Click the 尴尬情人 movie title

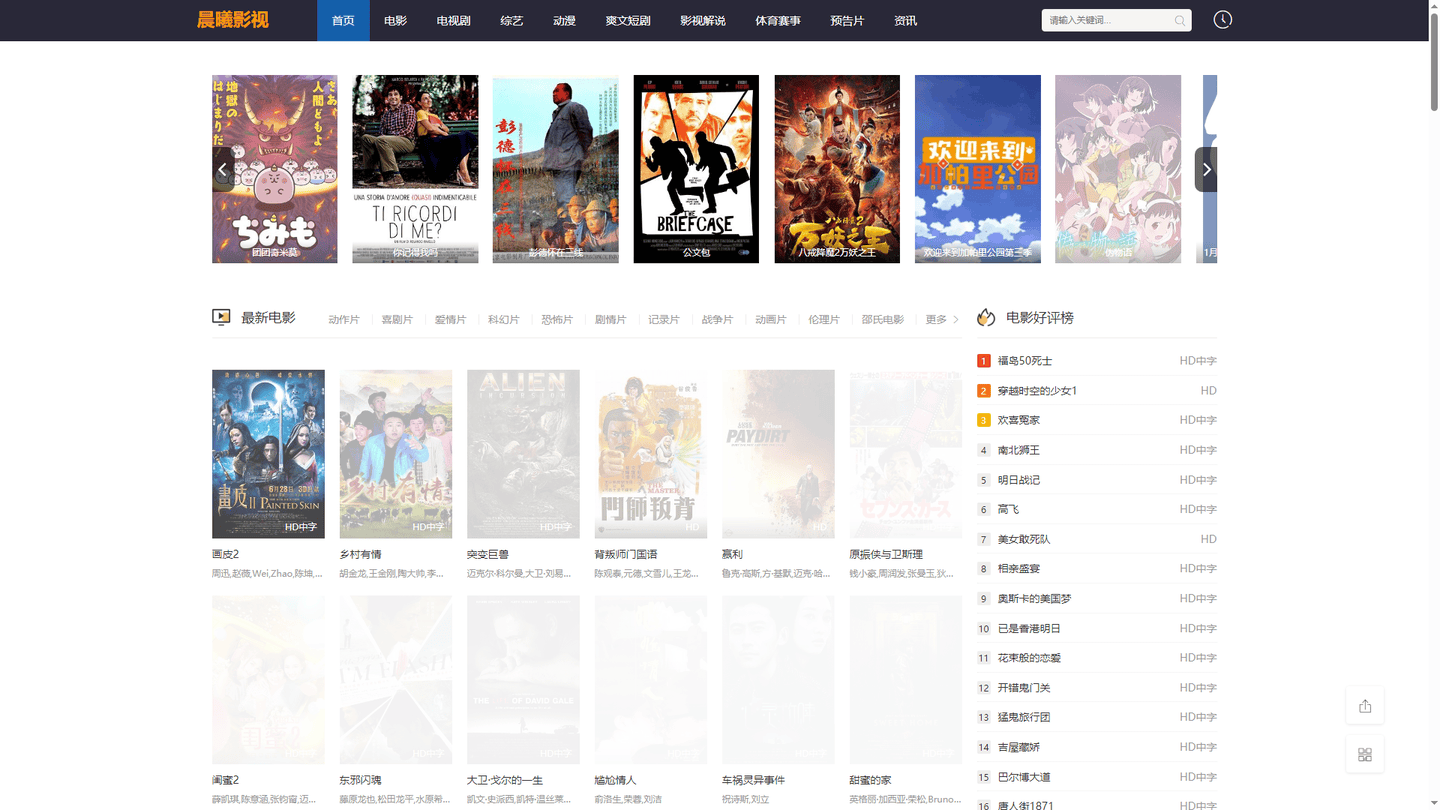(615, 780)
